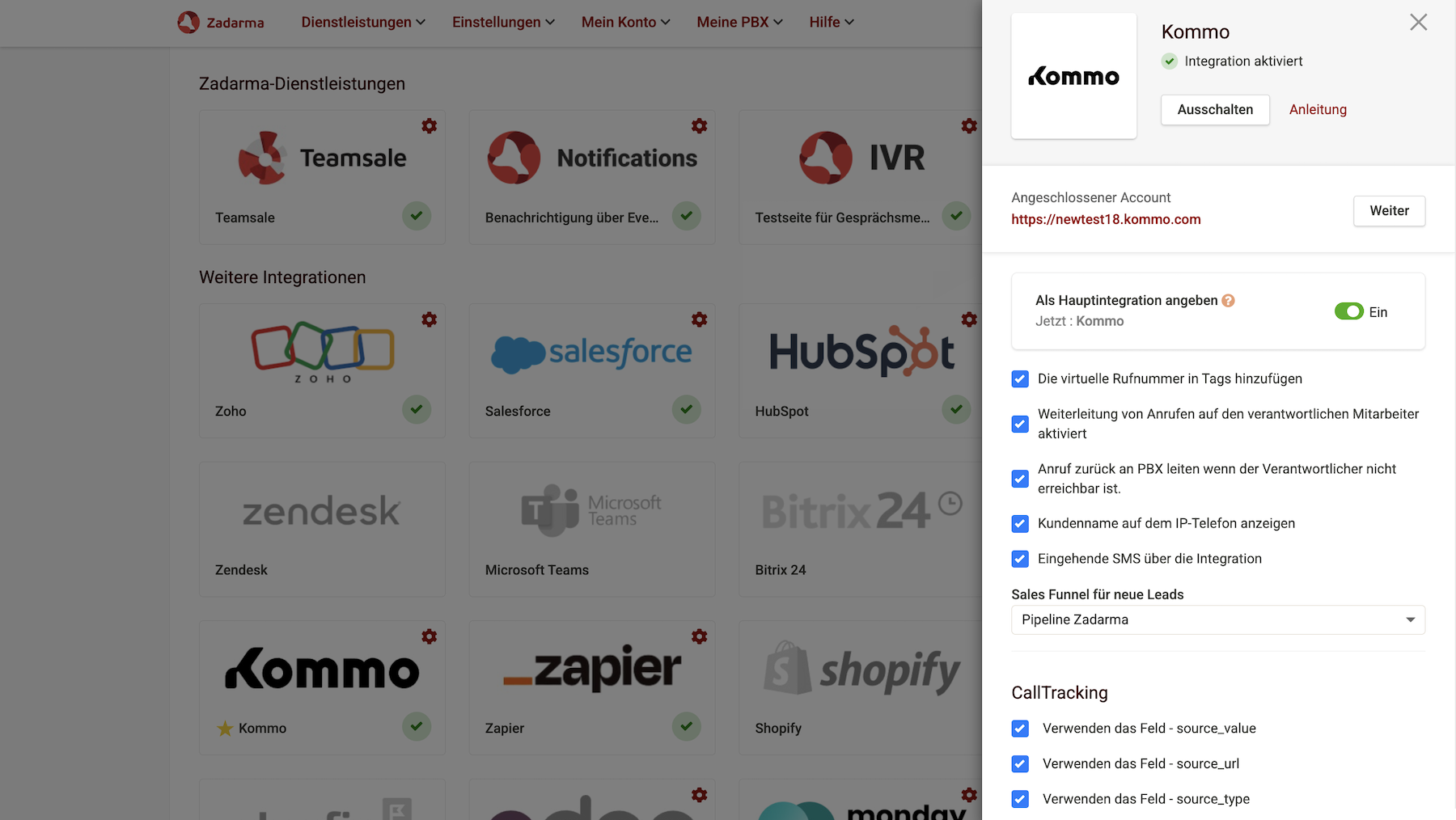
Task: Open Zapier settings gear icon
Action: (x=700, y=636)
